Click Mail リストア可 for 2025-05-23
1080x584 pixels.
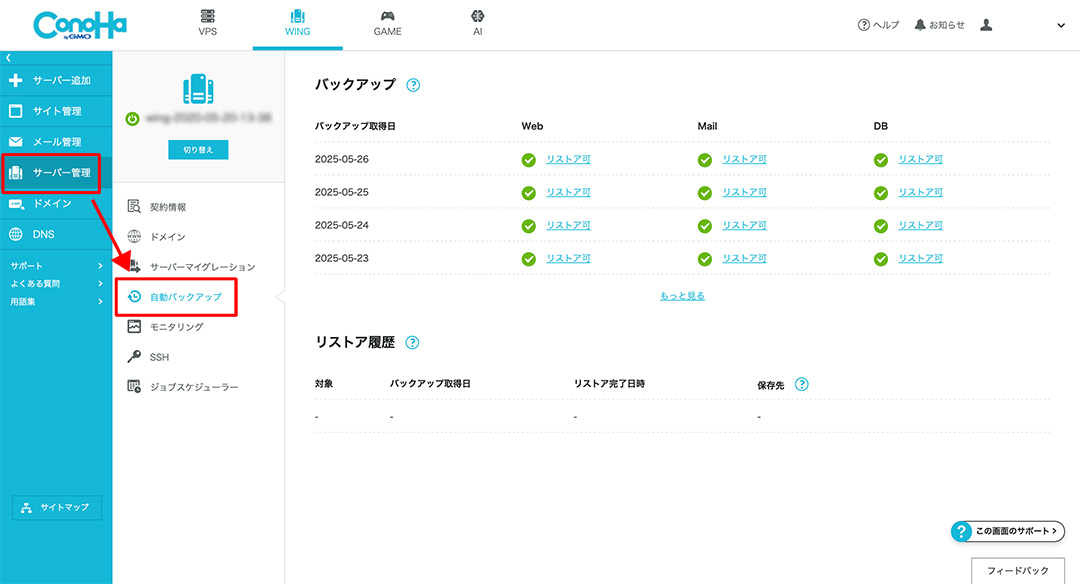click(745, 258)
